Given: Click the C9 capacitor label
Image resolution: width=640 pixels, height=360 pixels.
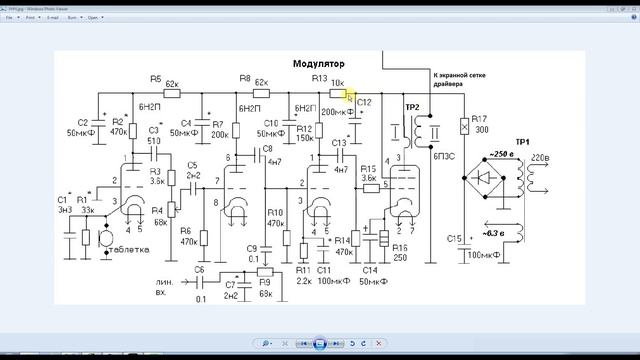Looking at the screenshot, I should point(252,249).
